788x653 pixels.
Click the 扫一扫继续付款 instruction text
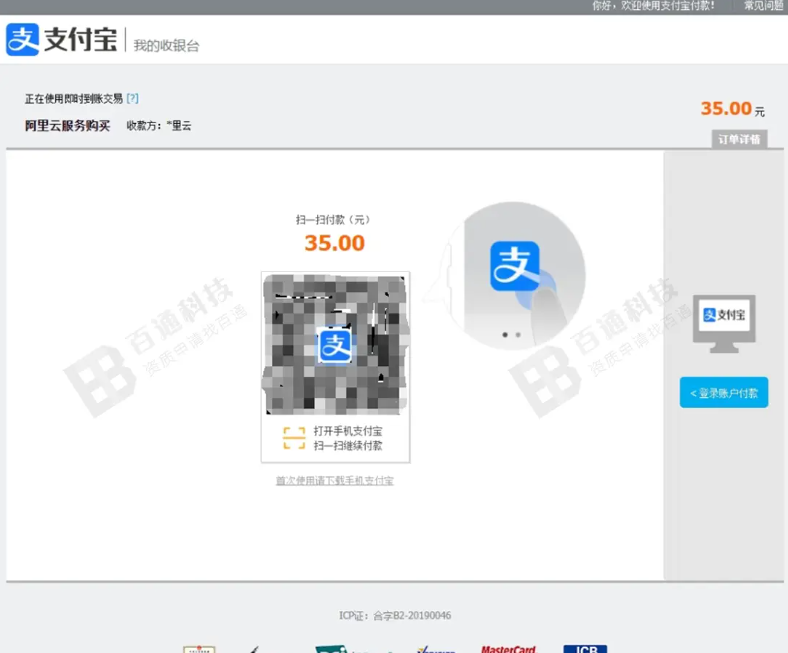(348, 446)
